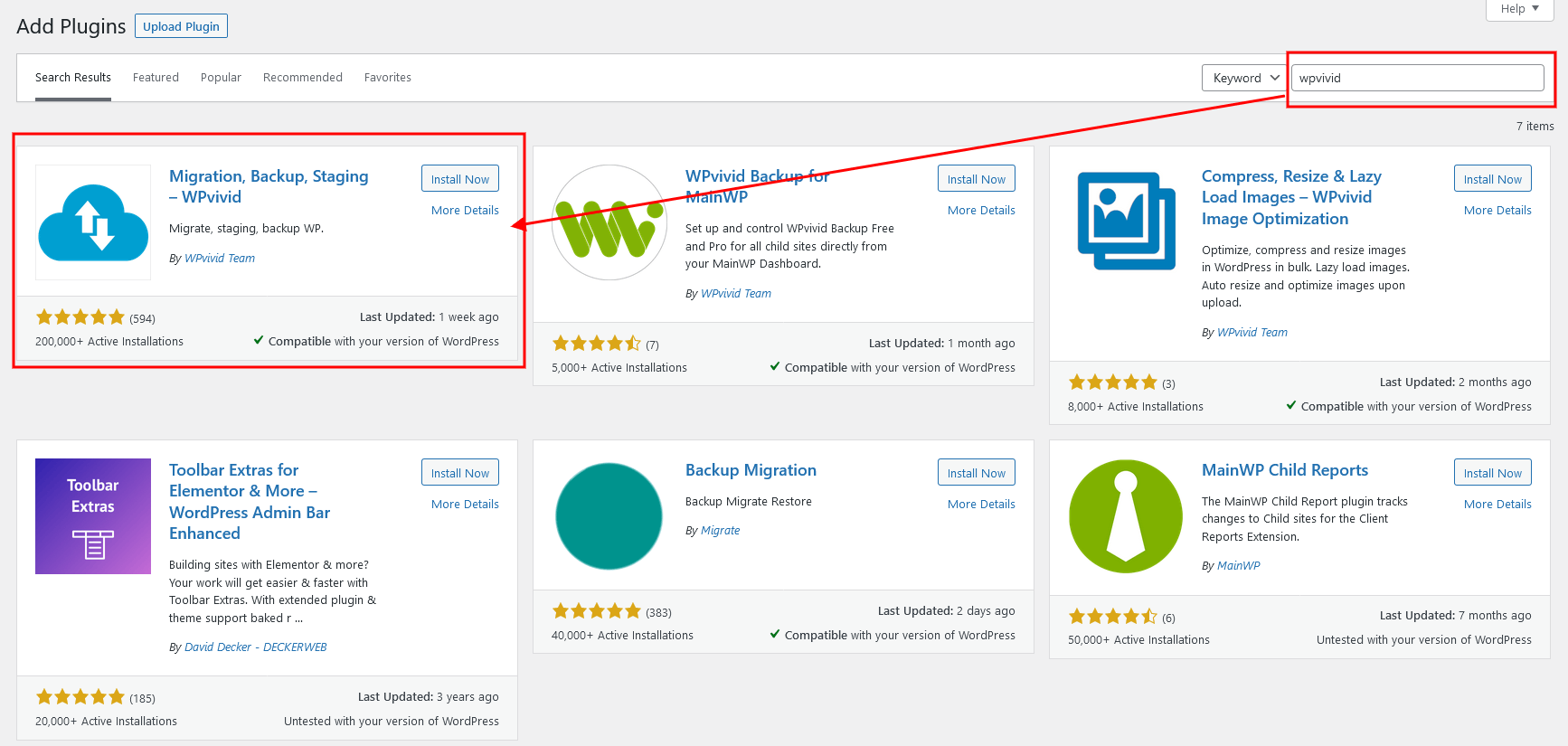Open the MainWP Child Reports title link
Image resolution: width=1568 pixels, height=746 pixels.
click(1285, 470)
